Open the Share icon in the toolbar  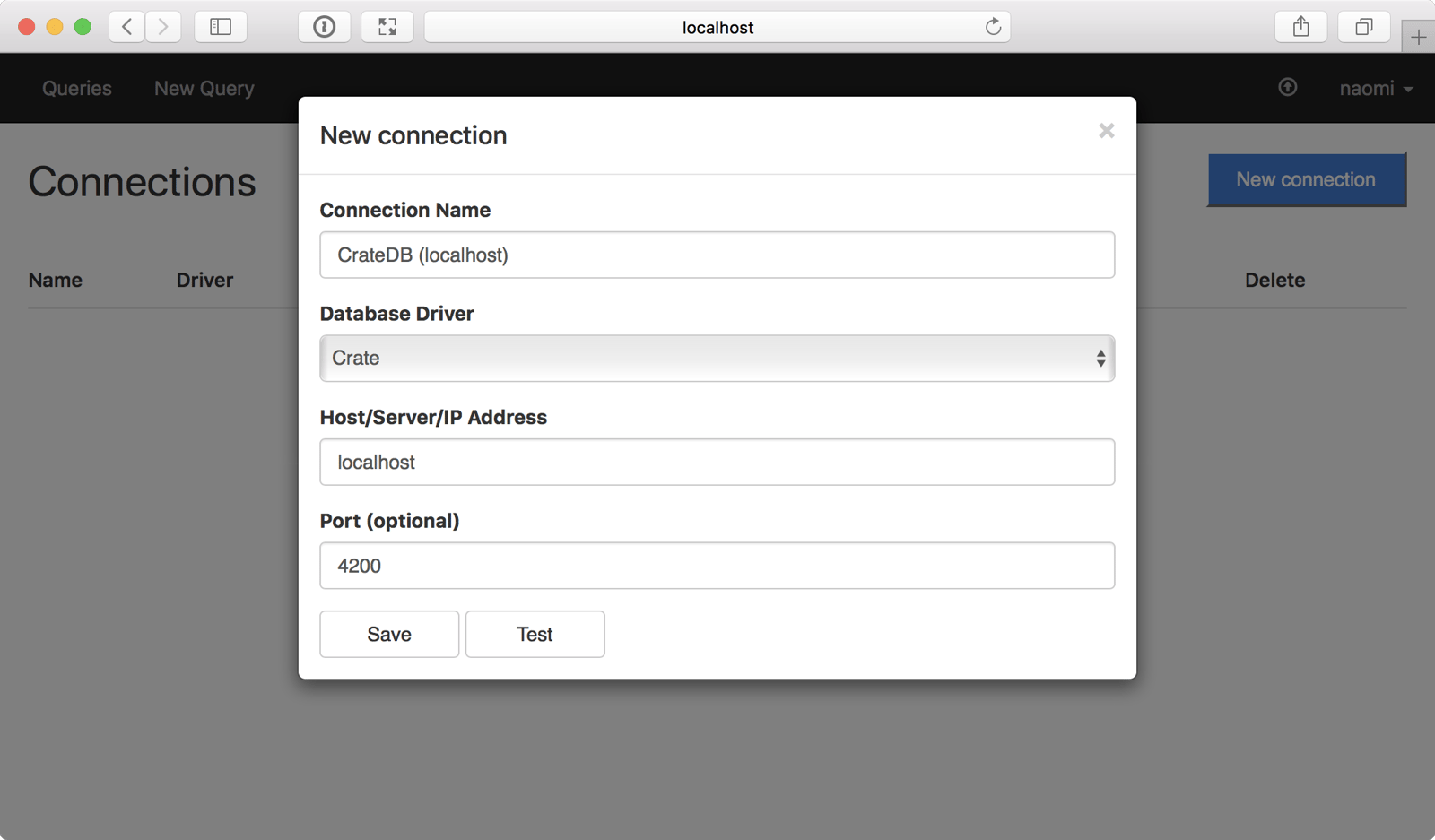pyautogui.click(x=1301, y=26)
